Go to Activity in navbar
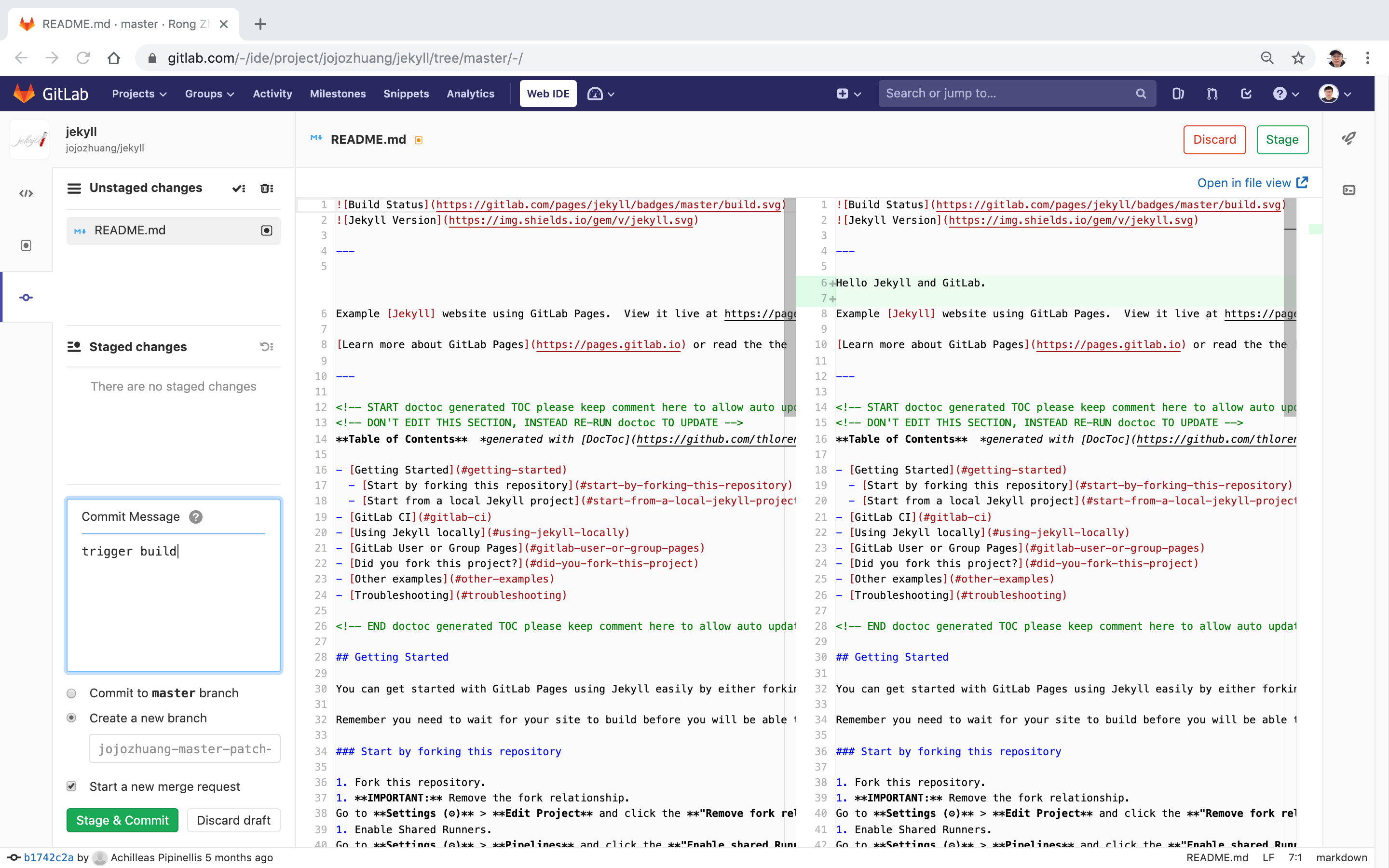 pyautogui.click(x=272, y=94)
